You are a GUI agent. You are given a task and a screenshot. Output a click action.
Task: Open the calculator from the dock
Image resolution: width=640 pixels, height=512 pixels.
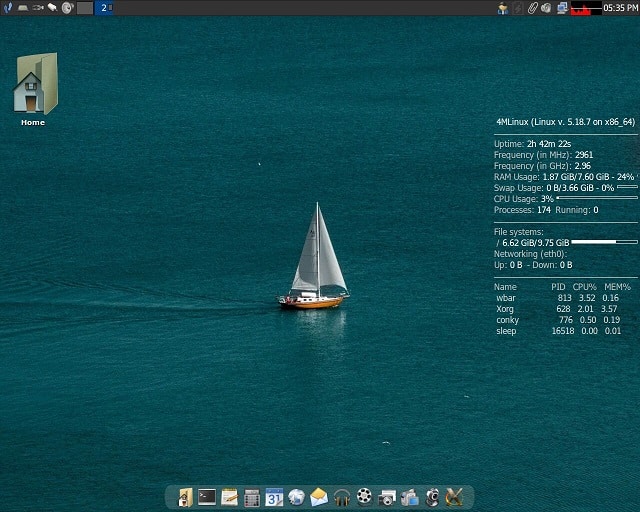252,497
